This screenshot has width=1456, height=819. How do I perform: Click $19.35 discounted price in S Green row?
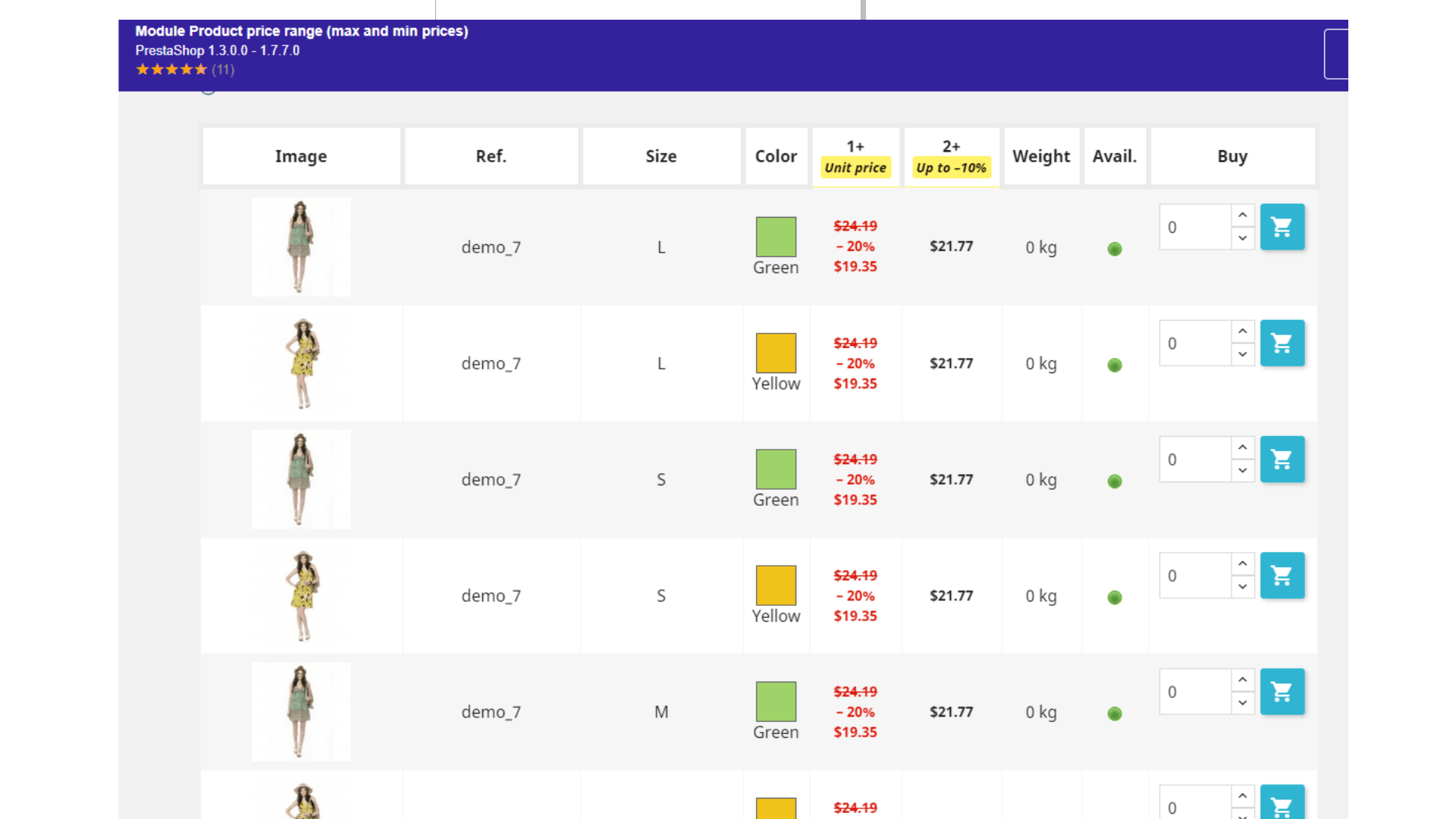pos(855,500)
